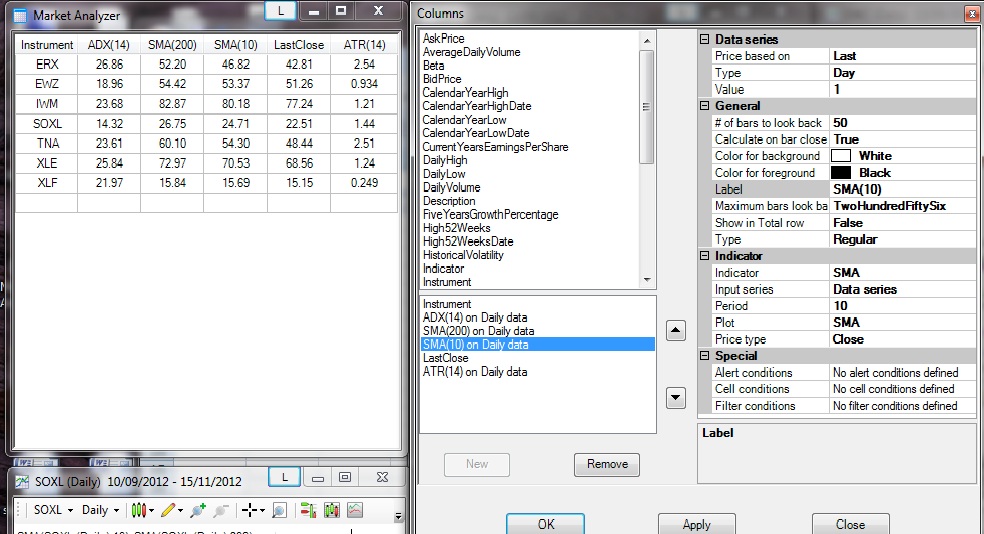
Task: Click the L link button in SOXL chart window
Action: click(284, 478)
